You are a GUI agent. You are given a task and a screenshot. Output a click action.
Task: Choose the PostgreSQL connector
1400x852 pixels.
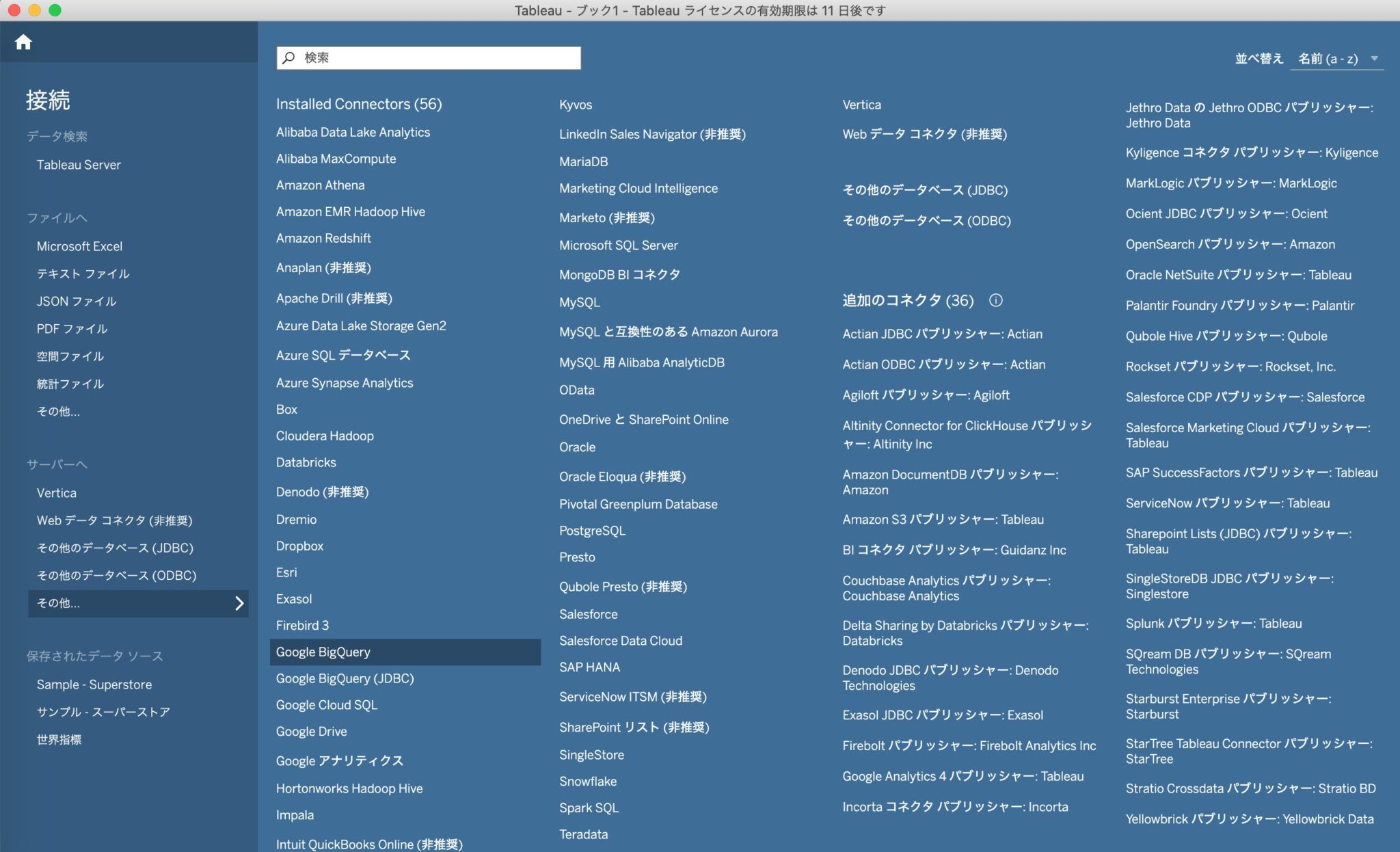592,530
